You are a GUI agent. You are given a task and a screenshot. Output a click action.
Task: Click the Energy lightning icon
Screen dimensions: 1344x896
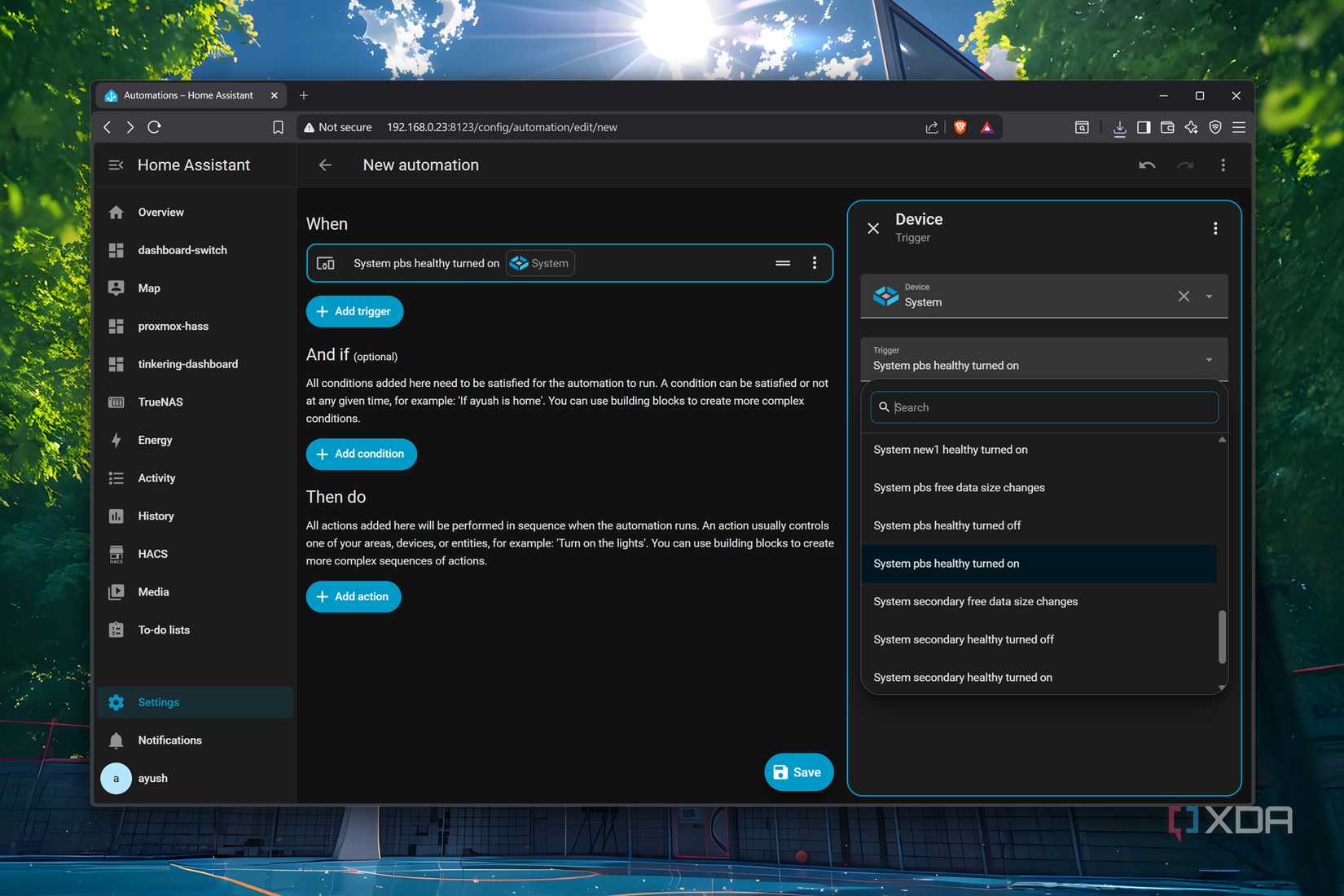click(116, 440)
